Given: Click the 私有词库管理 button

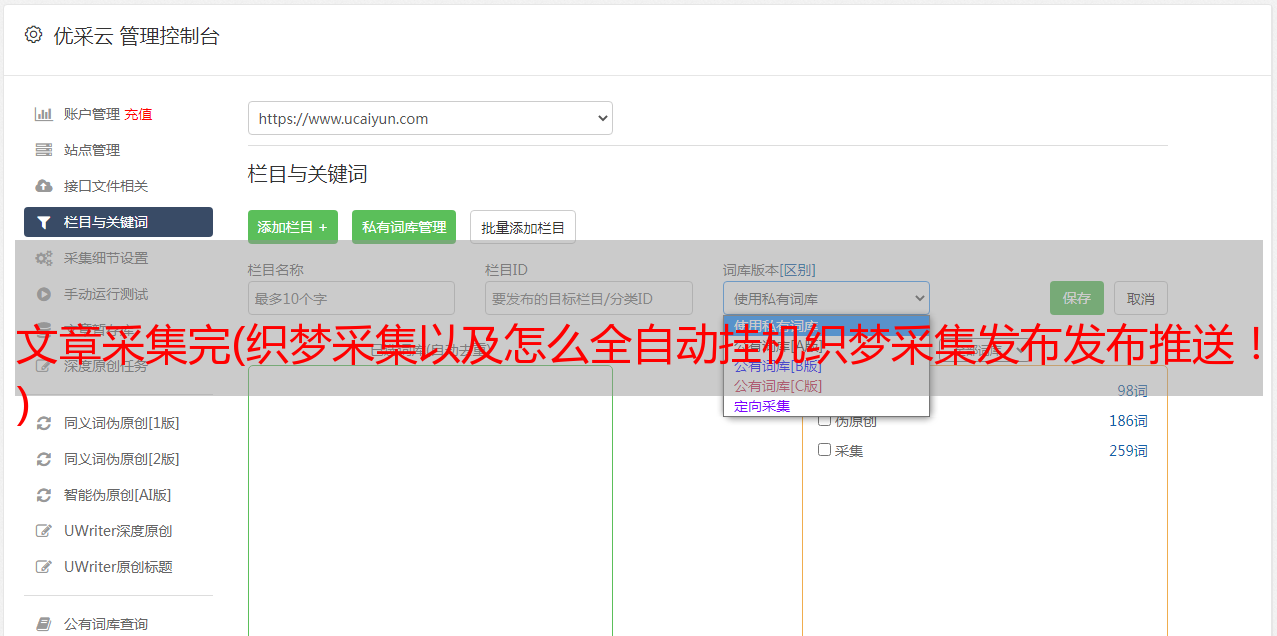Looking at the screenshot, I should click(404, 227).
